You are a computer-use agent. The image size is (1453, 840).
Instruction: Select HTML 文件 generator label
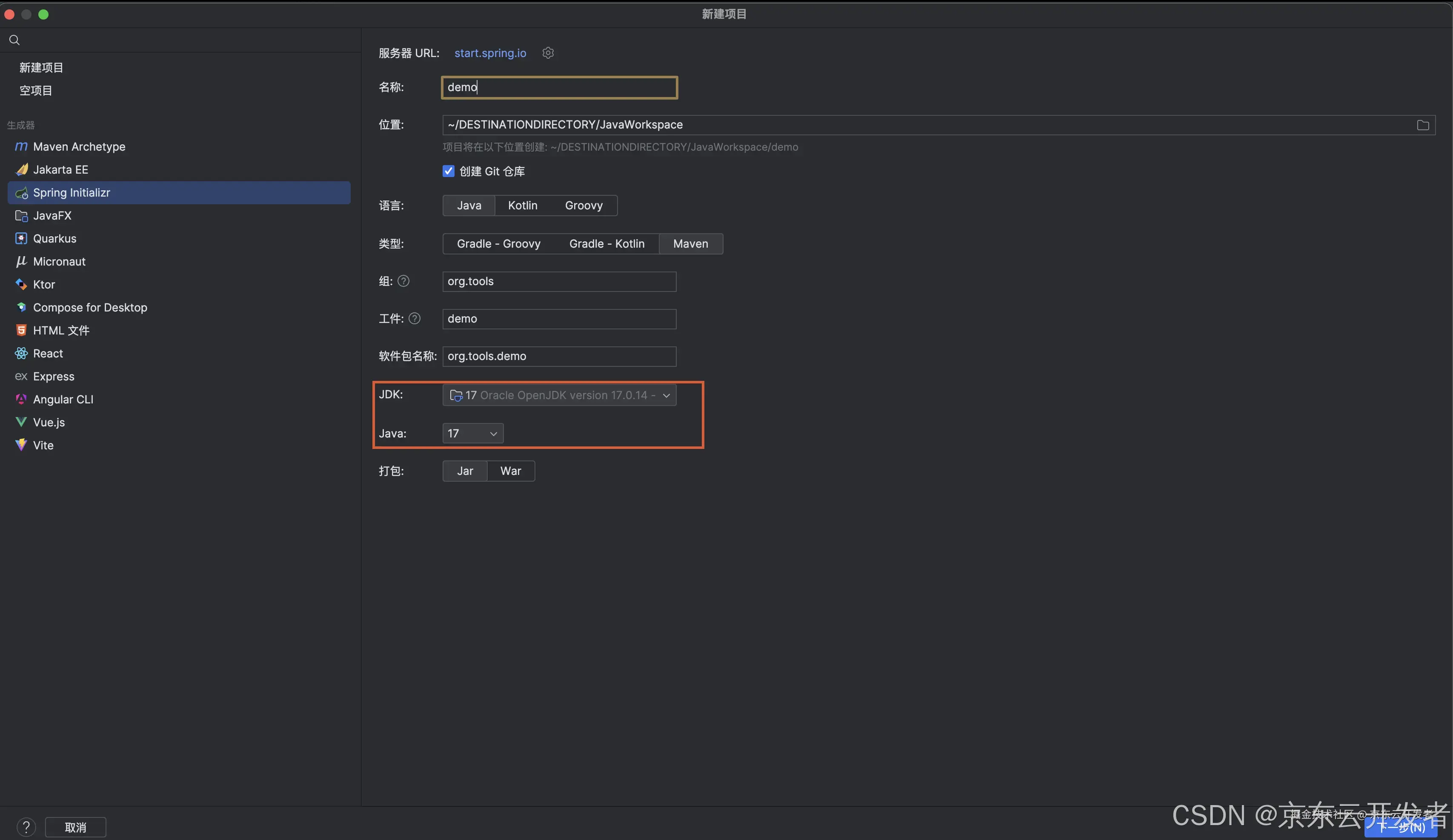61,330
